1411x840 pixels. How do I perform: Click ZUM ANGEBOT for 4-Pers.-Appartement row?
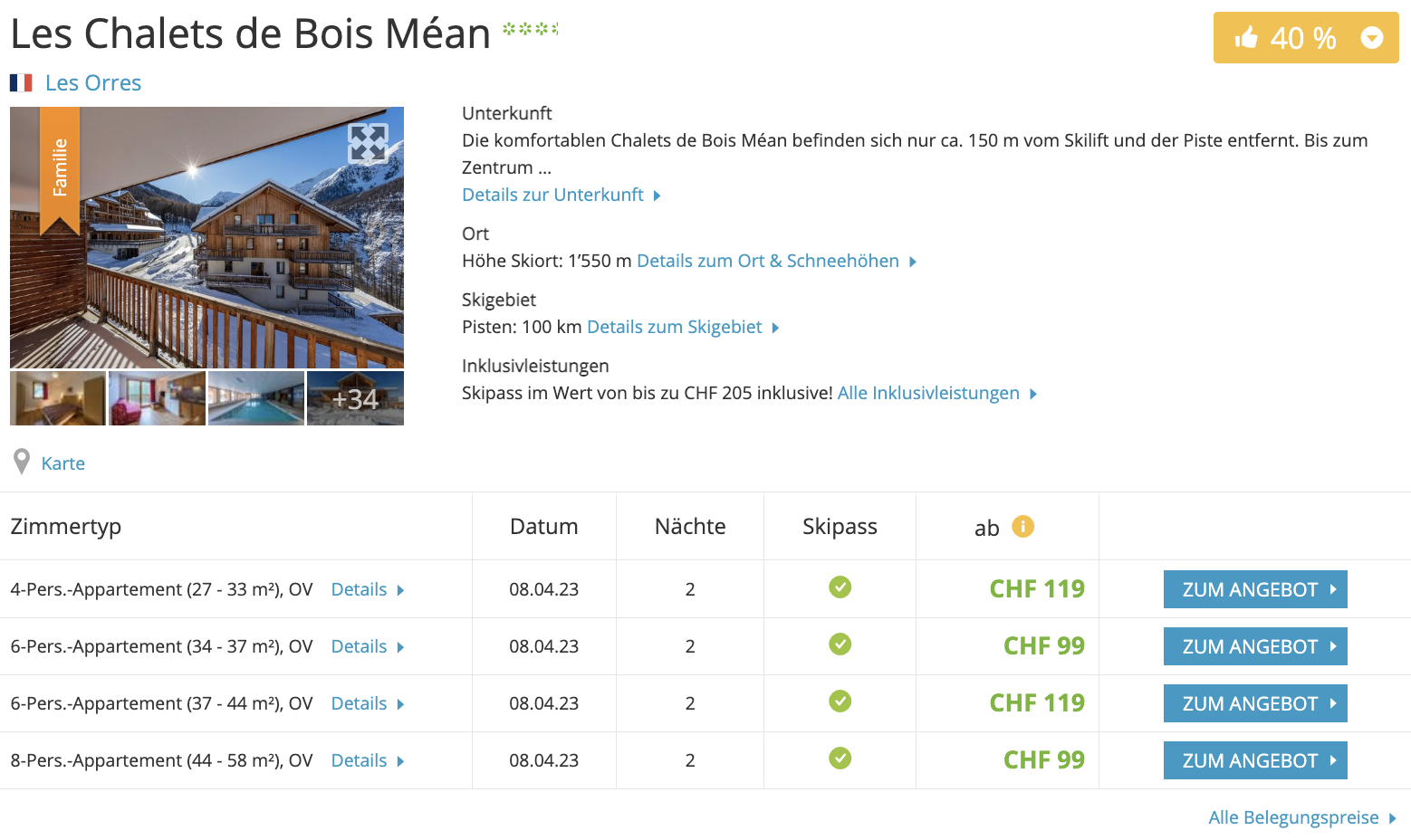(x=1255, y=589)
